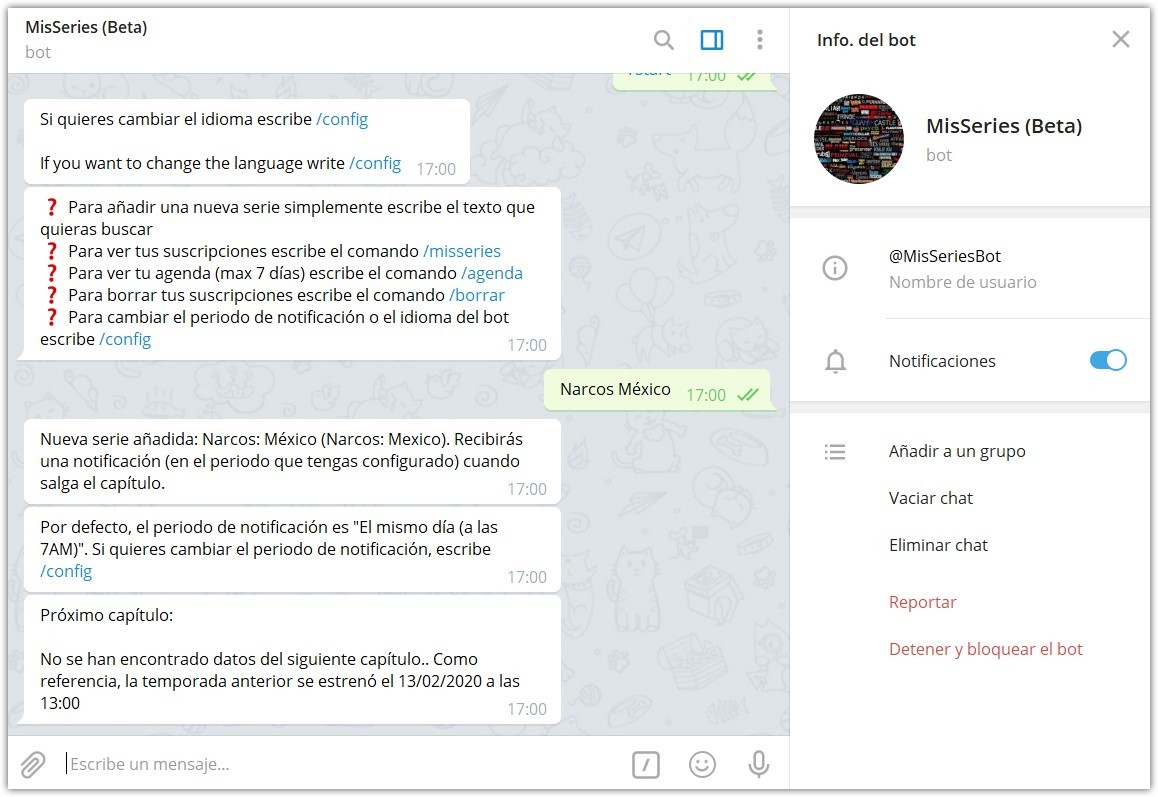Image resolution: width=1158 pixels, height=797 pixels.
Task: Open the bot commands slash icon
Action: (x=645, y=763)
